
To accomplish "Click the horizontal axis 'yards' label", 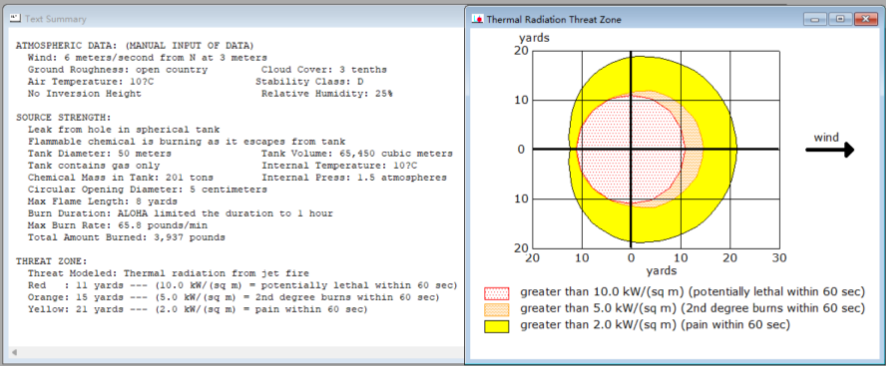I will point(662,271).
